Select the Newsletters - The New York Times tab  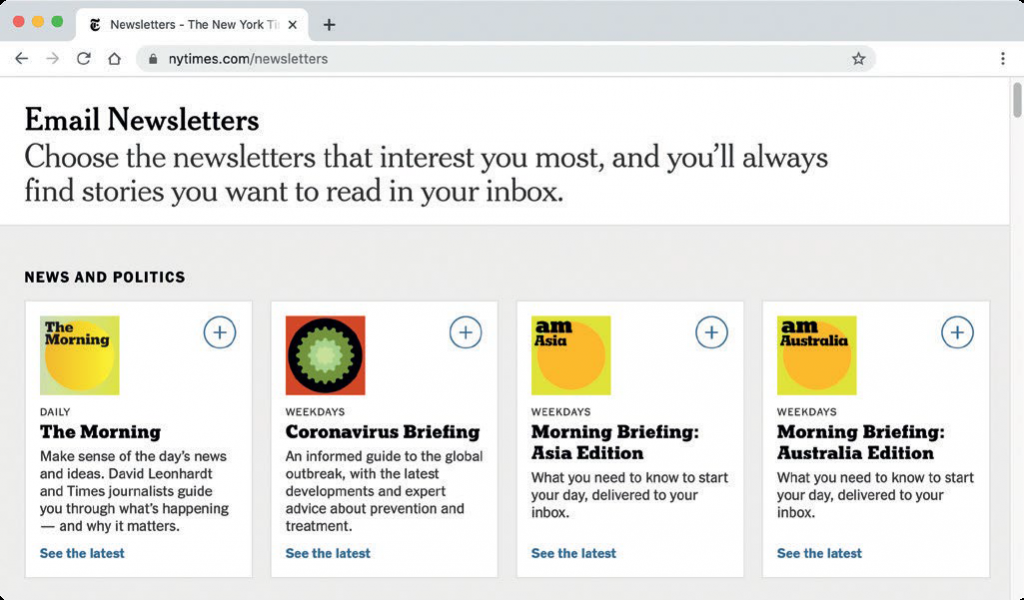[x=190, y=24]
